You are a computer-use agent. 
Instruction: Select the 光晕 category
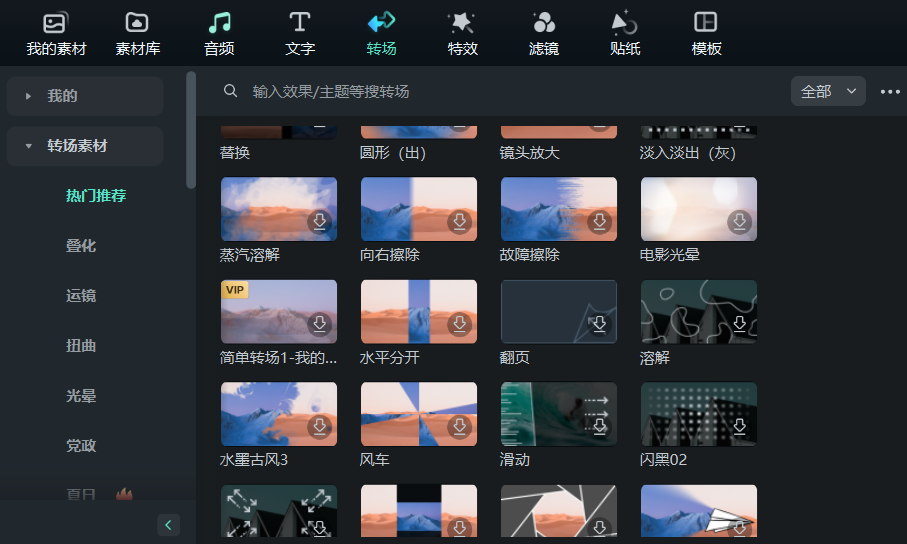[81, 396]
